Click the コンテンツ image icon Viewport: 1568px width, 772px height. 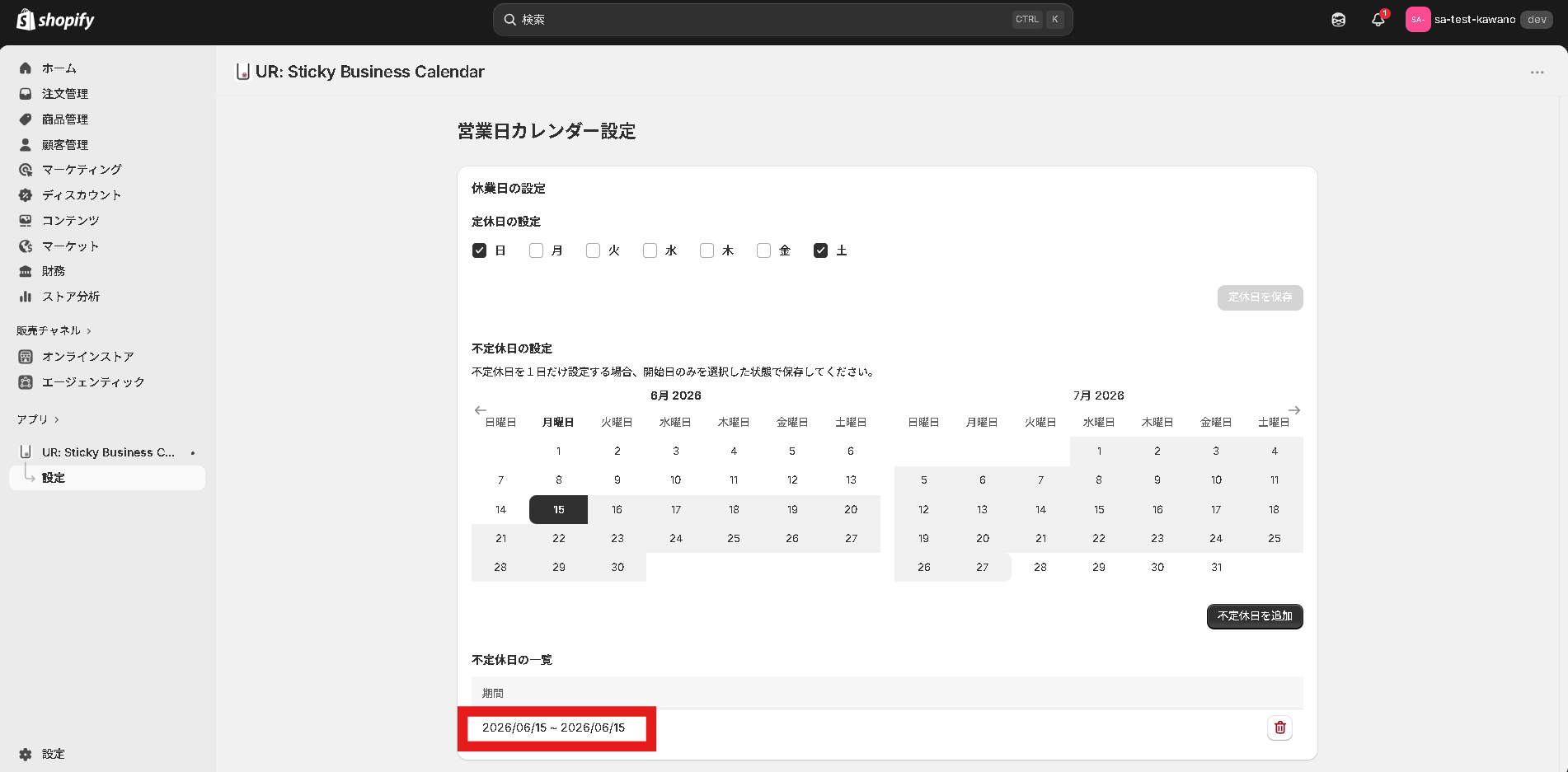point(26,221)
